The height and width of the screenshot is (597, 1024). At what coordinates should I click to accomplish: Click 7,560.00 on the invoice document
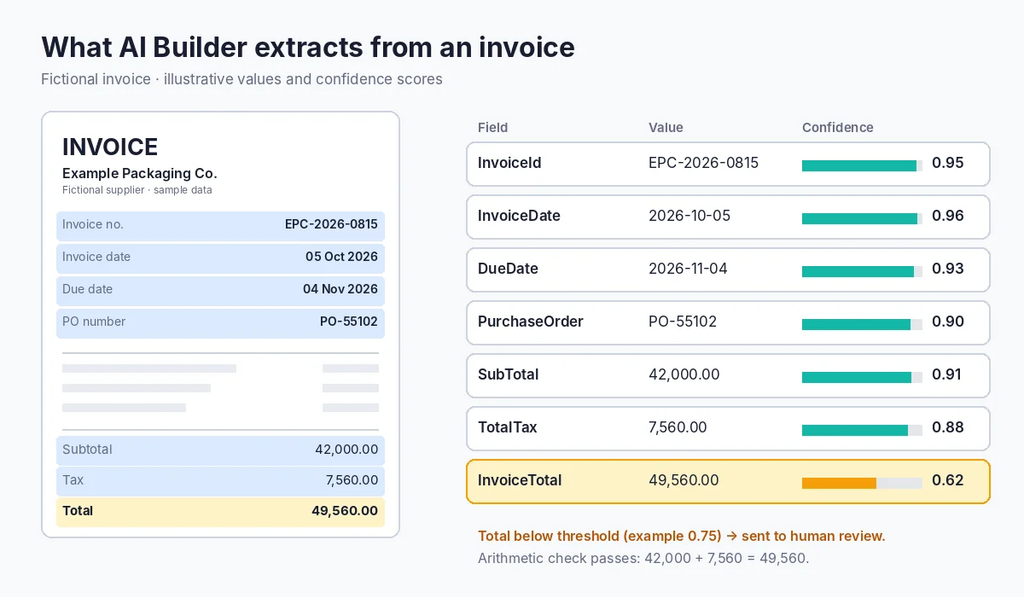coord(352,480)
